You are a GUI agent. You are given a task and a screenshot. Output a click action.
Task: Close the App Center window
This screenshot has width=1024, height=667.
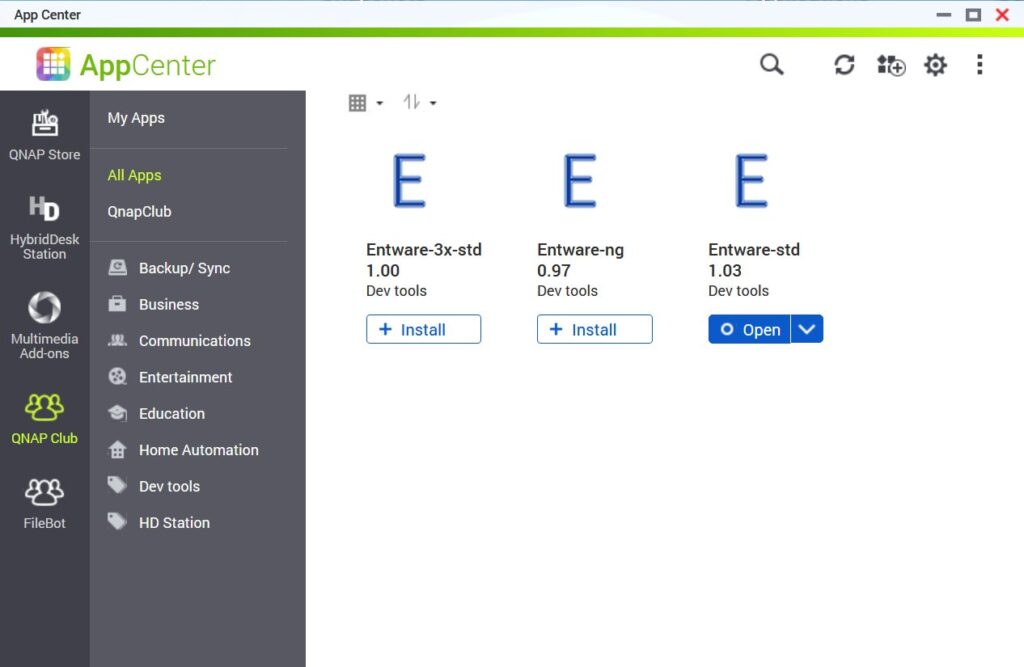(x=1002, y=14)
